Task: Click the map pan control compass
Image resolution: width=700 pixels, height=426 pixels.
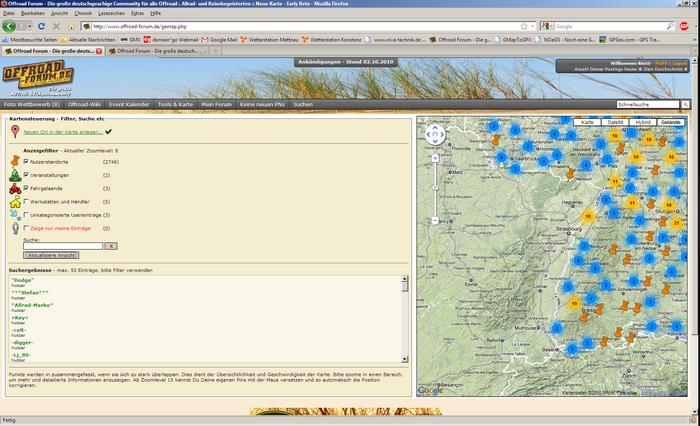Action: pos(435,134)
